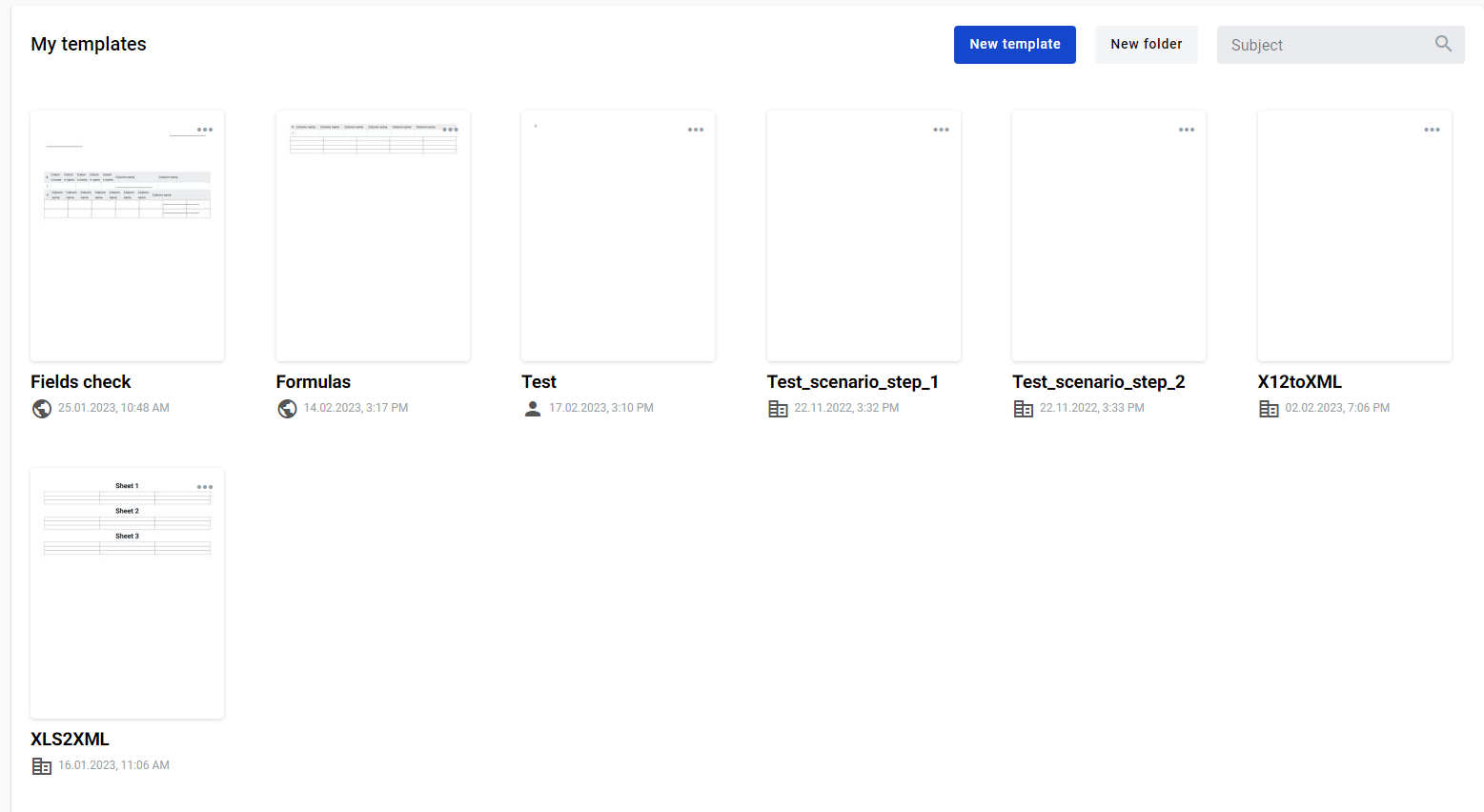Screen dimensions: 1484x812
Task: Open three-dot menu on Formulas template
Action: pos(450,130)
